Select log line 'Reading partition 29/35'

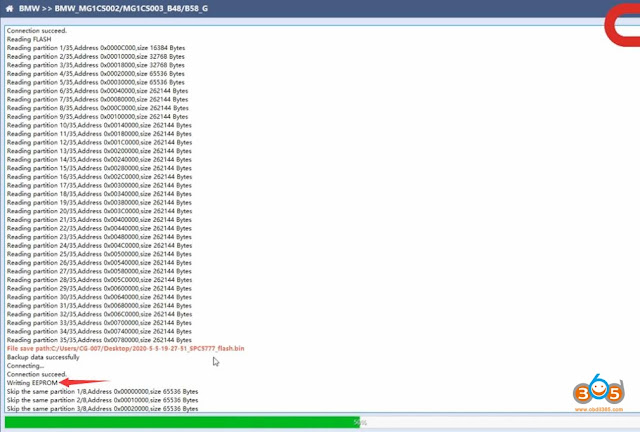pyautogui.click(x=99, y=288)
